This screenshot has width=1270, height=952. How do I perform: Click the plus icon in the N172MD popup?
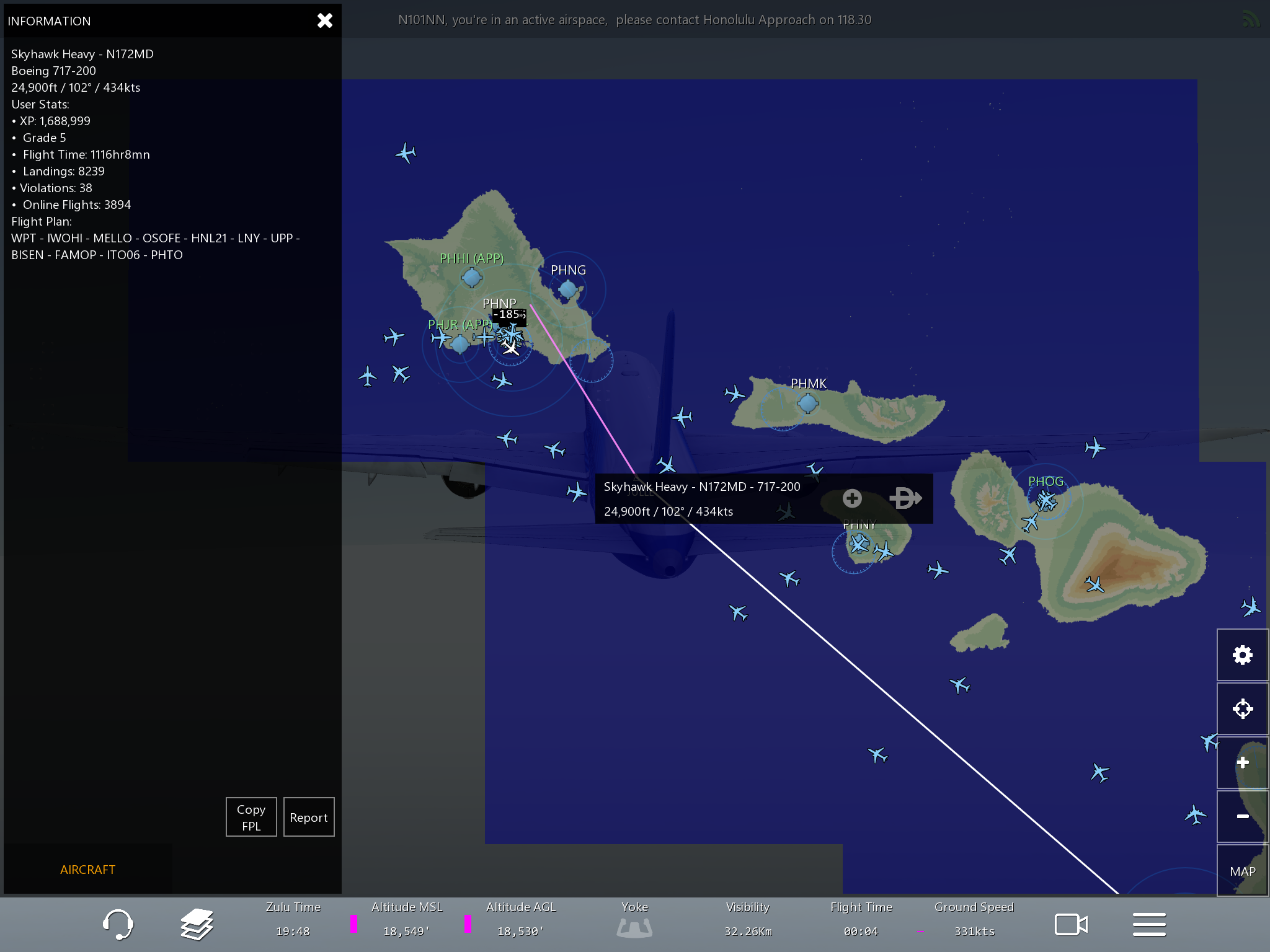(852, 498)
